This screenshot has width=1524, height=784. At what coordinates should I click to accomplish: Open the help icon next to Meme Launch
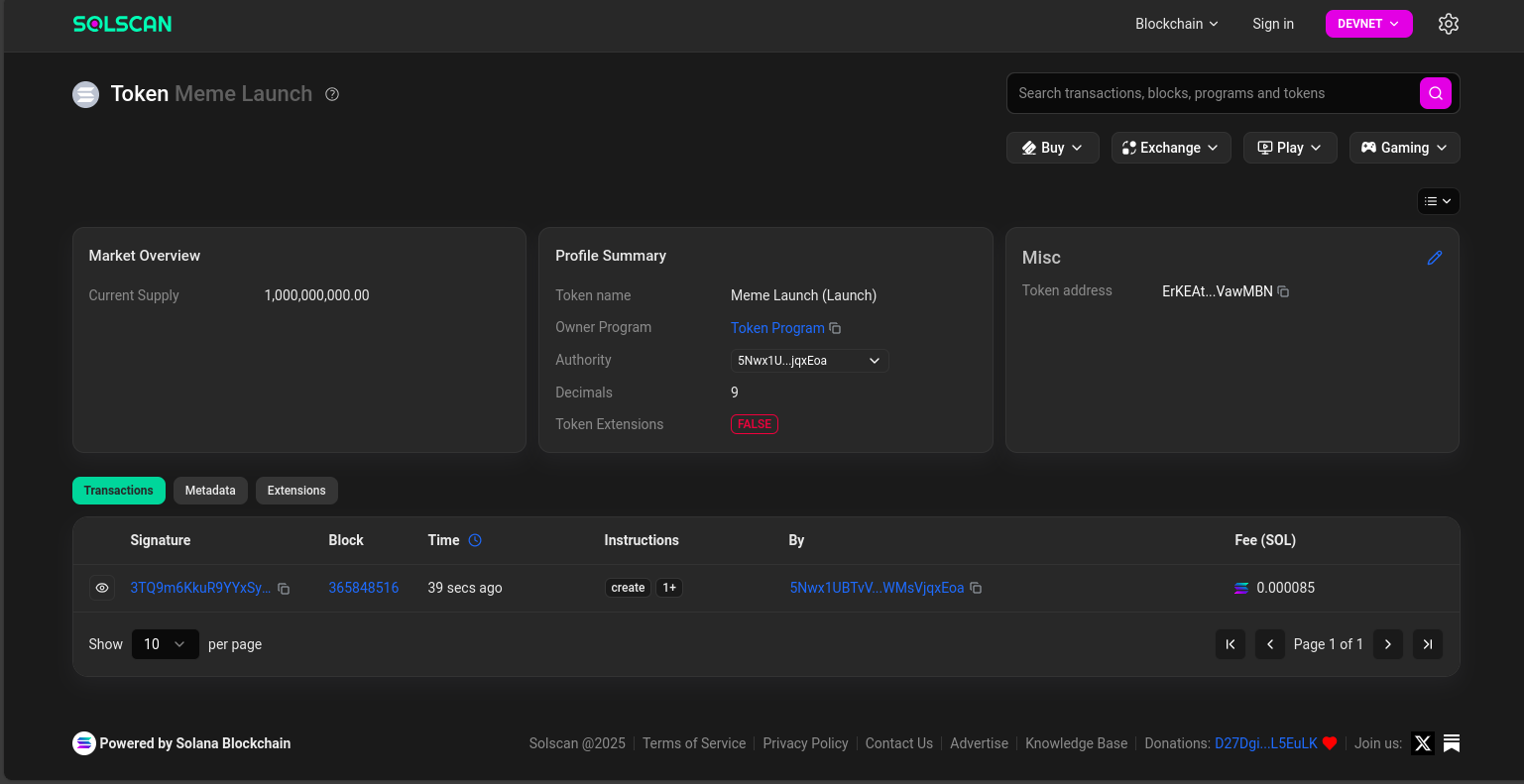coord(332,94)
